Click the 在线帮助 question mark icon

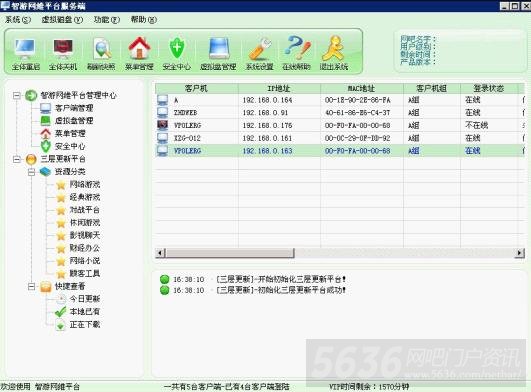[x=297, y=53]
